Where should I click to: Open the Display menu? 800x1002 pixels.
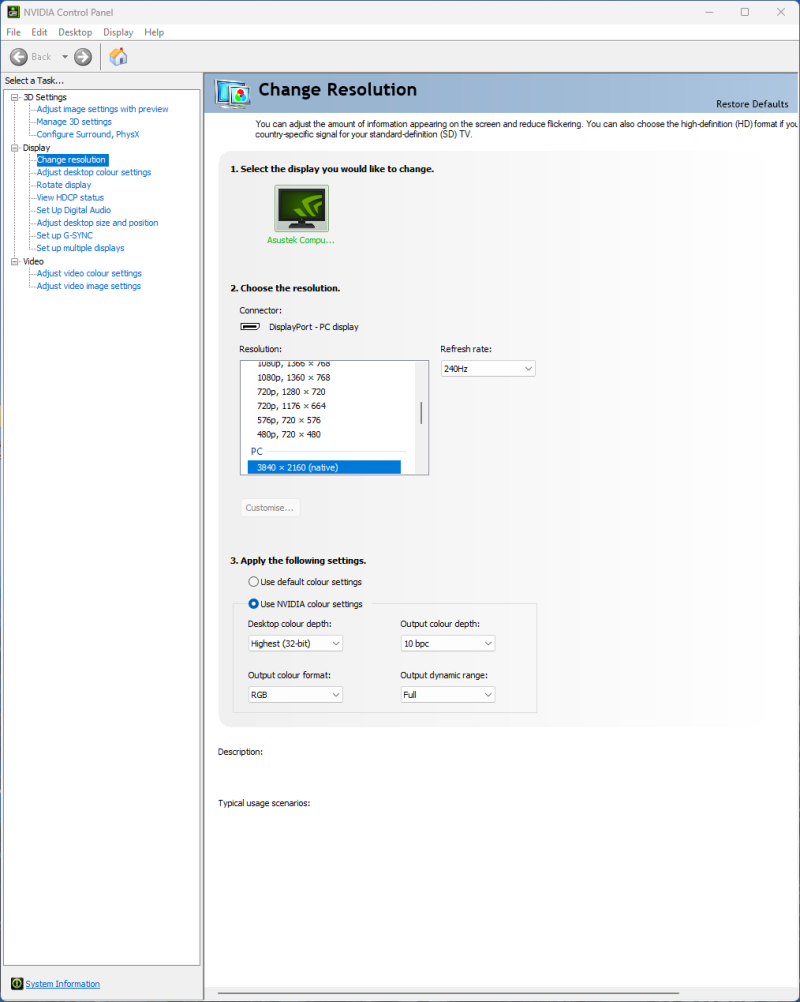click(x=118, y=32)
